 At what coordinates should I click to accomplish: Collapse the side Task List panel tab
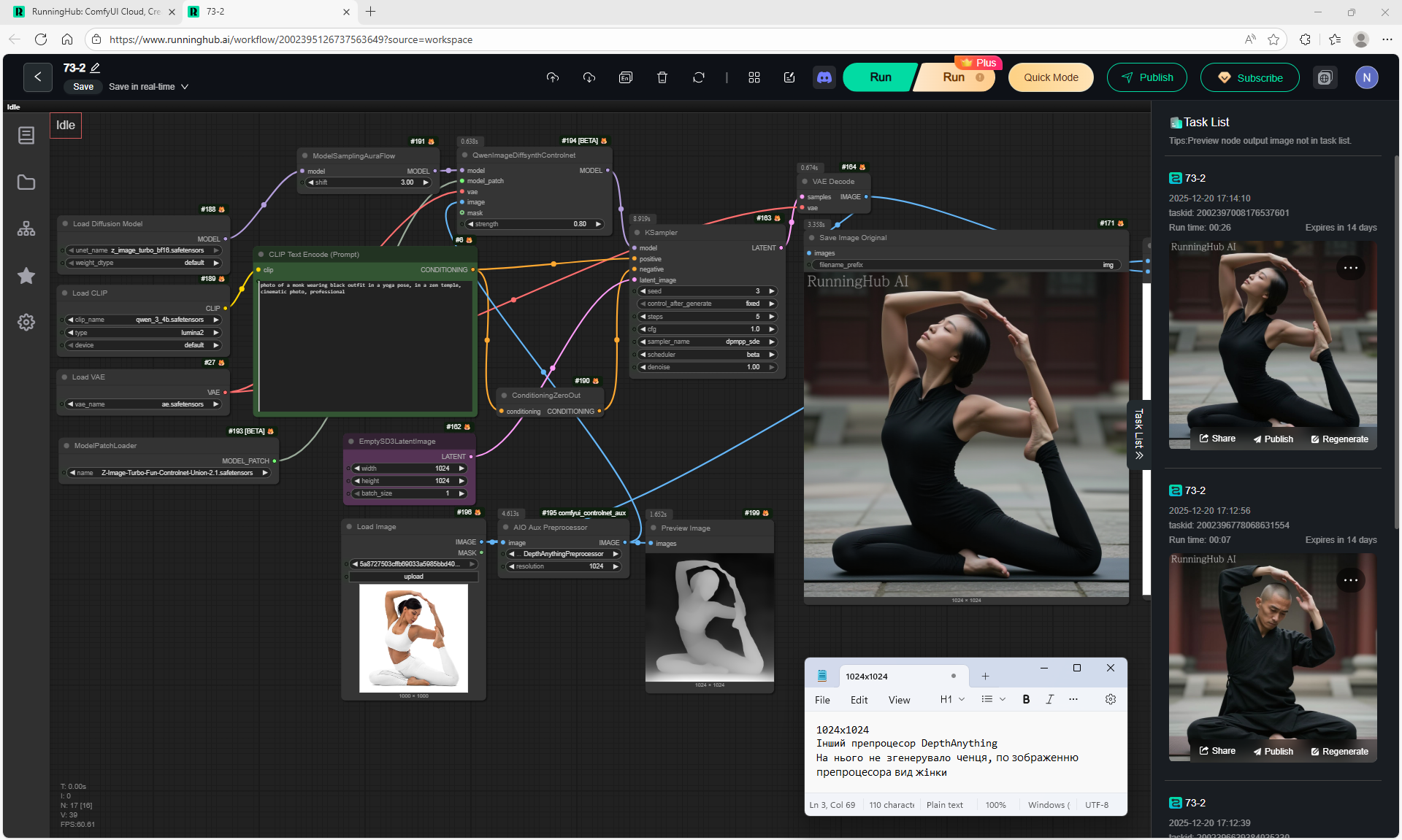click(1138, 434)
